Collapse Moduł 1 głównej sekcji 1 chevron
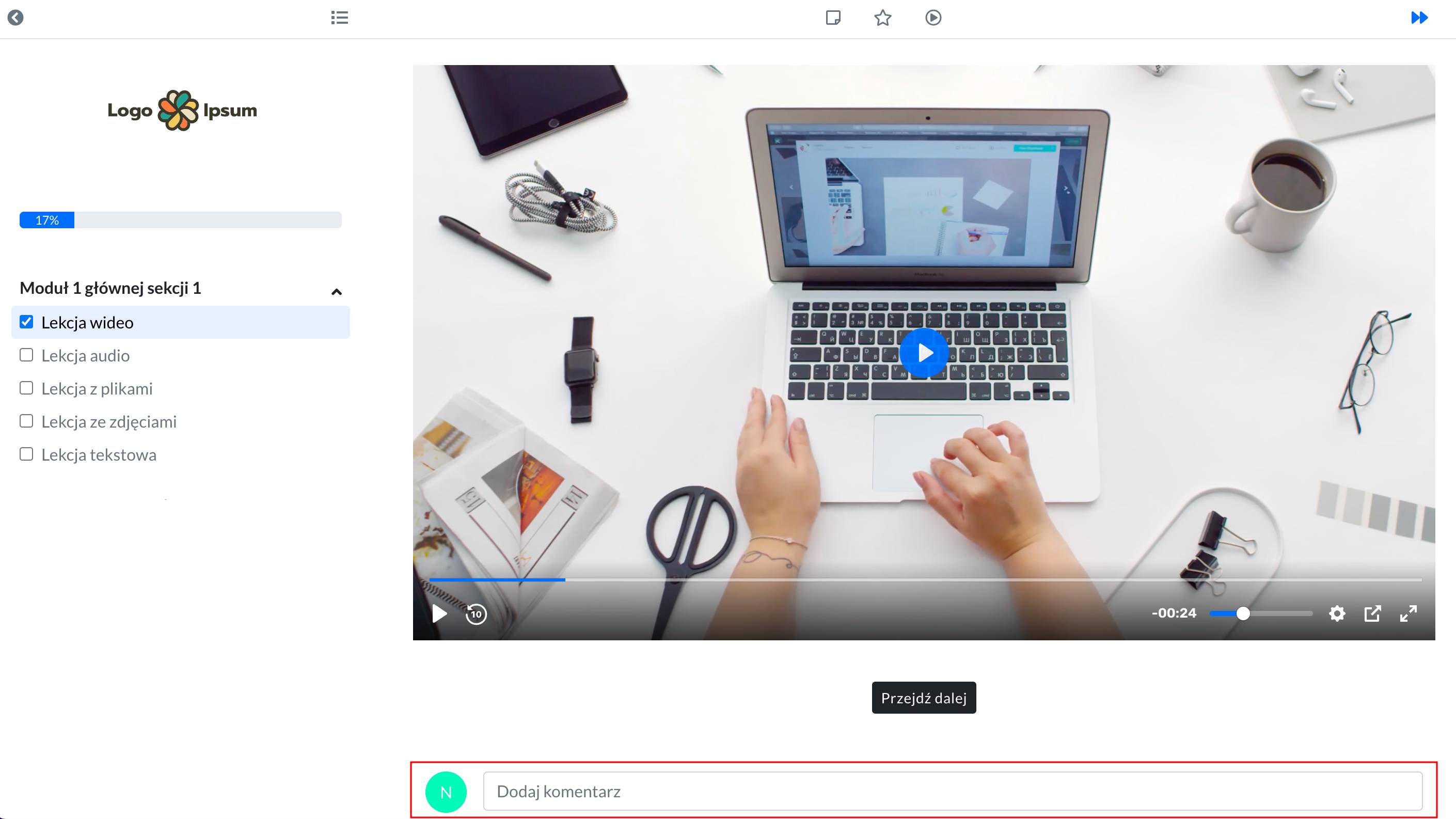This screenshot has width=1456, height=819. point(336,292)
